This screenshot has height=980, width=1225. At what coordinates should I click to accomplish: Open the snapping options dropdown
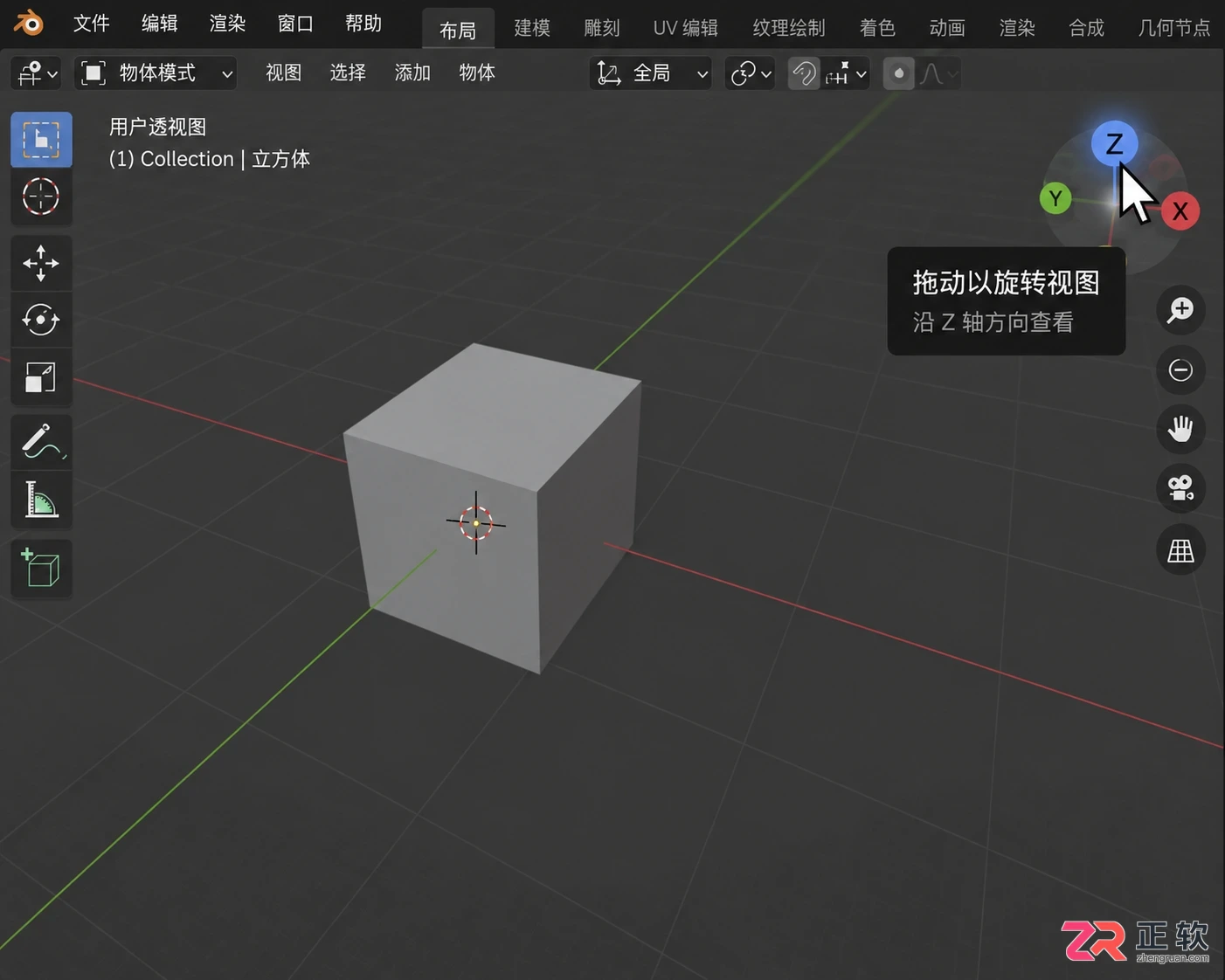(x=845, y=73)
